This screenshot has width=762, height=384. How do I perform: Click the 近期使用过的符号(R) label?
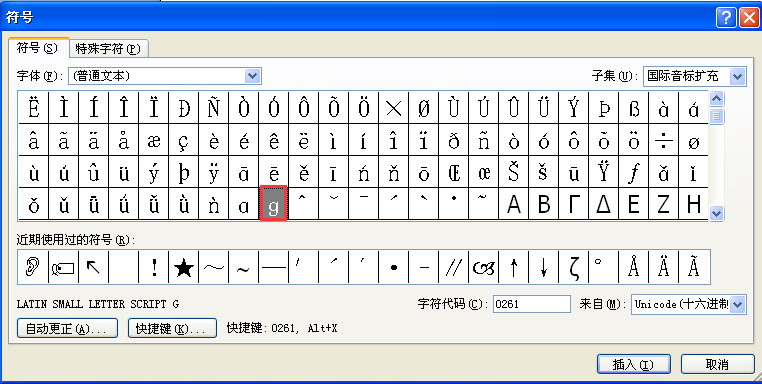(75, 240)
